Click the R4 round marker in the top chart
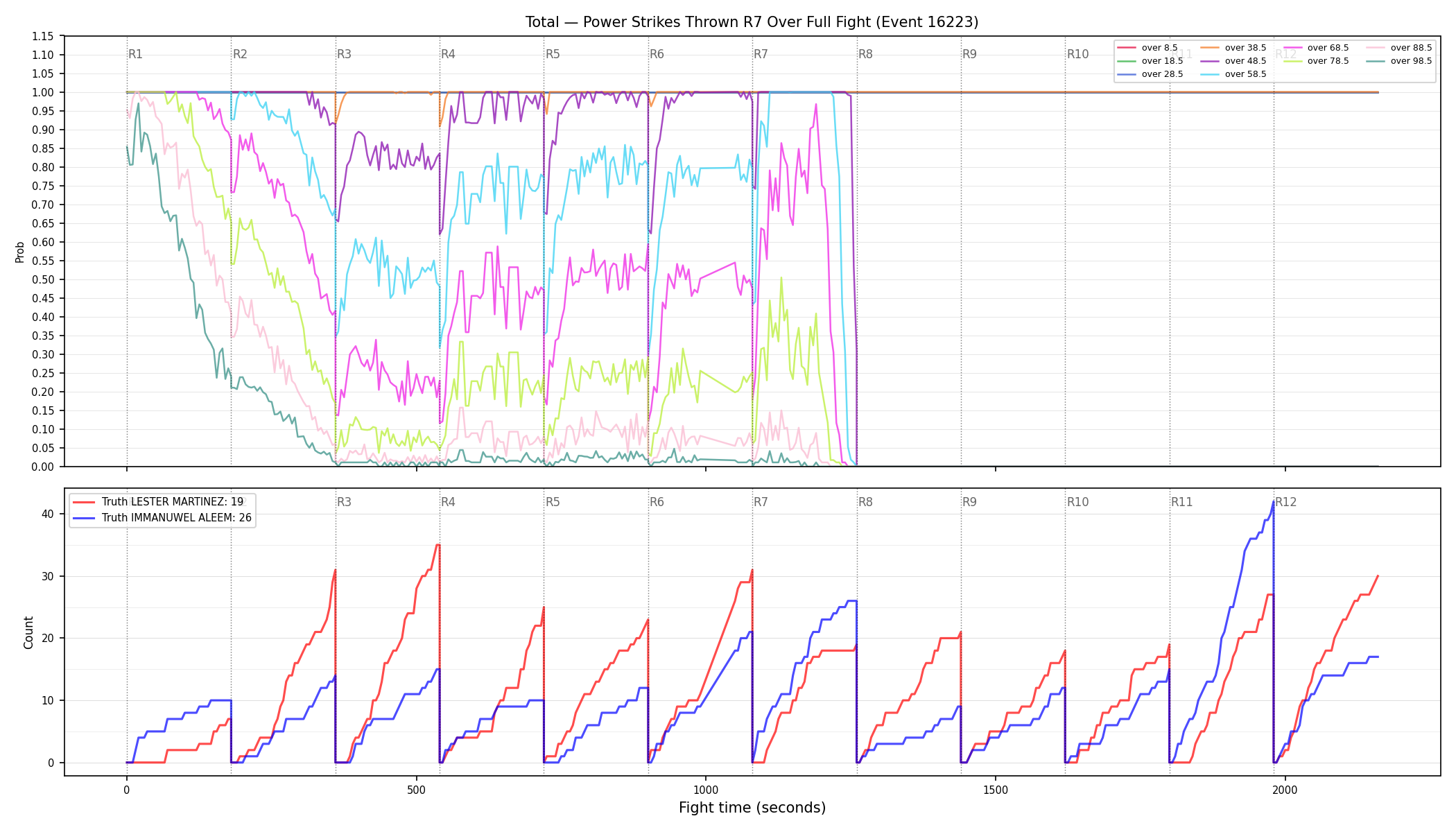 [448, 54]
